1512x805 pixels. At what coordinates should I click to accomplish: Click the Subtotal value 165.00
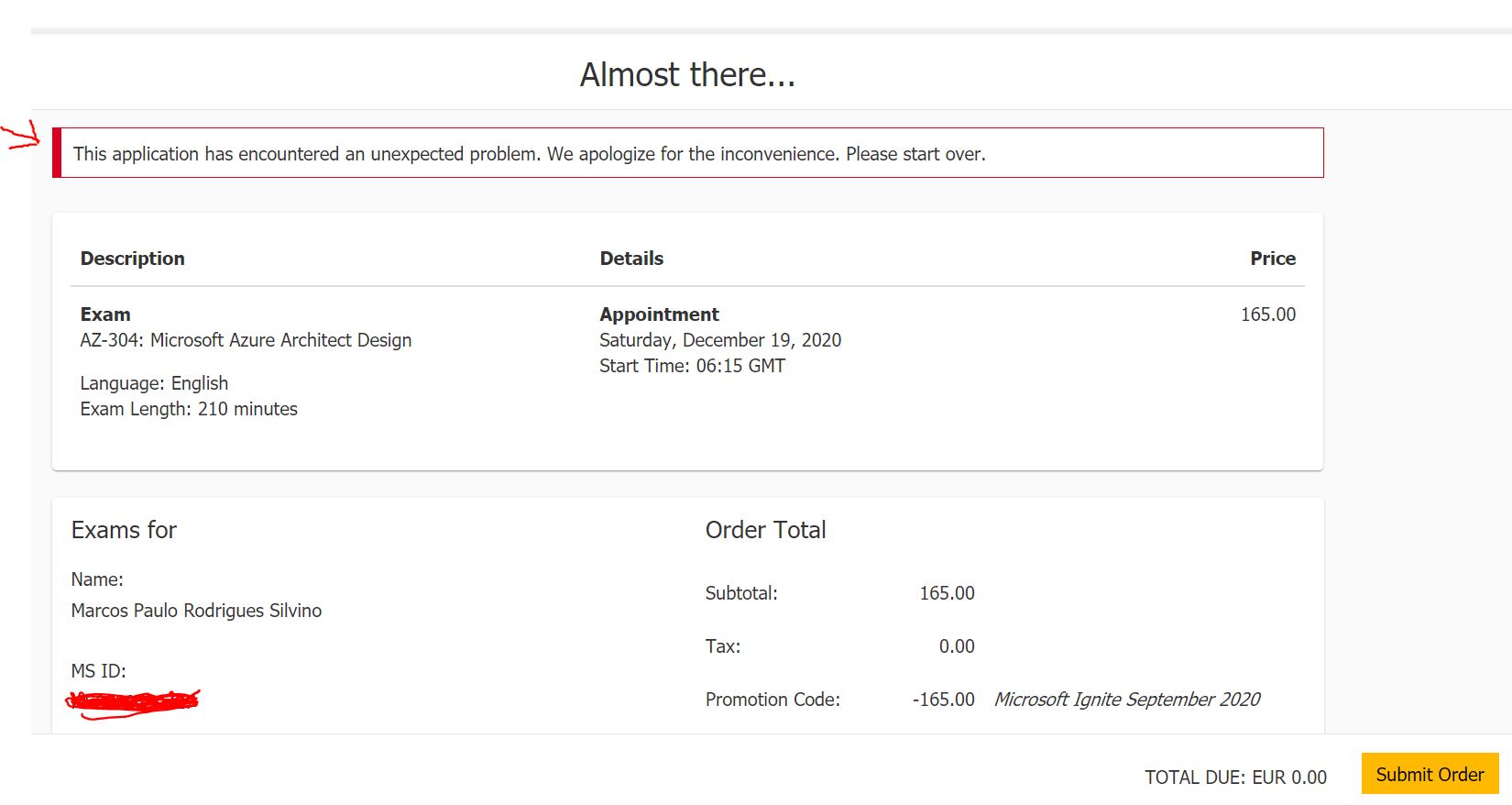pyautogui.click(x=947, y=593)
